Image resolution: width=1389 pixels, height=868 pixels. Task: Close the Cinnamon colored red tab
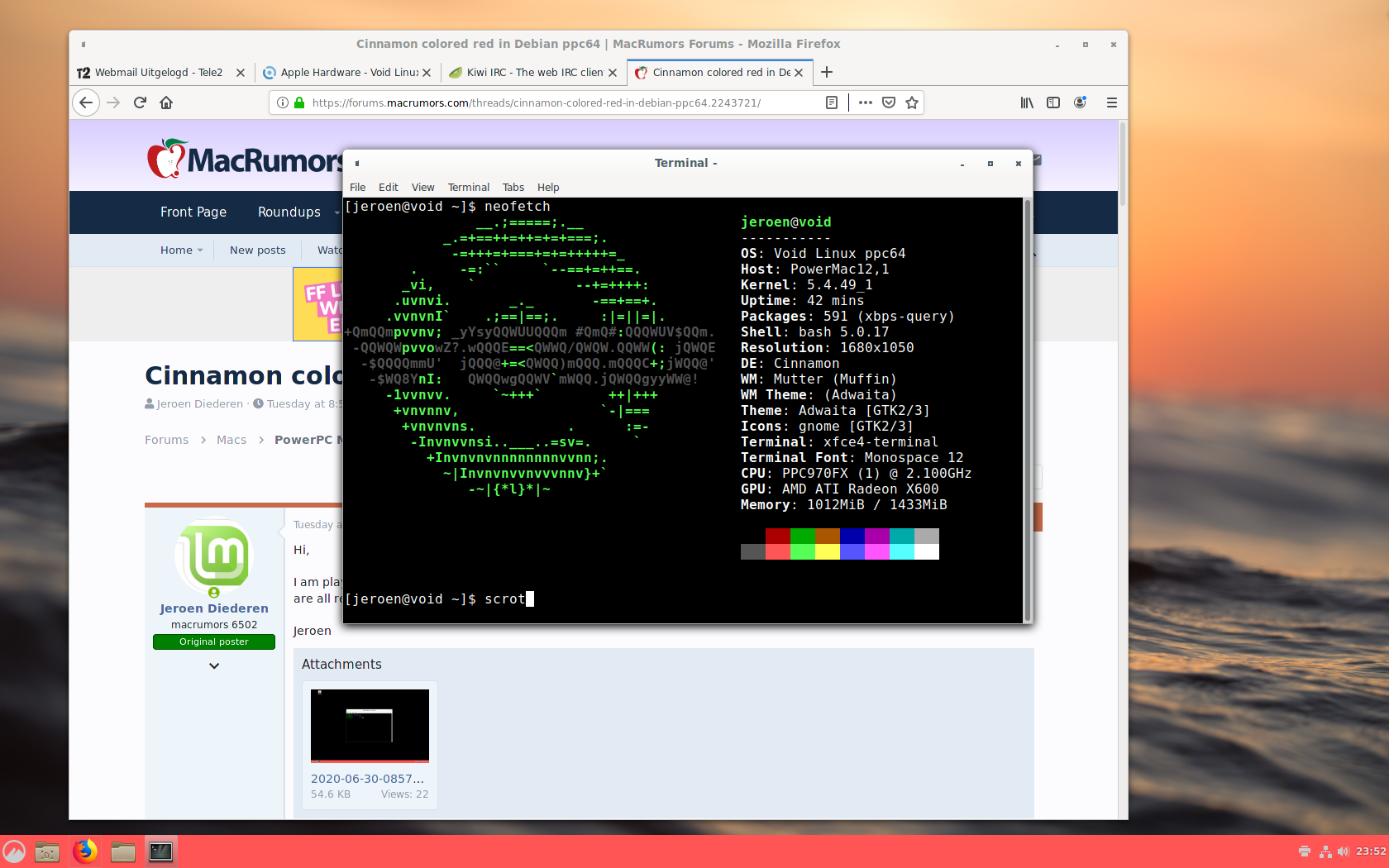(x=799, y=73)
